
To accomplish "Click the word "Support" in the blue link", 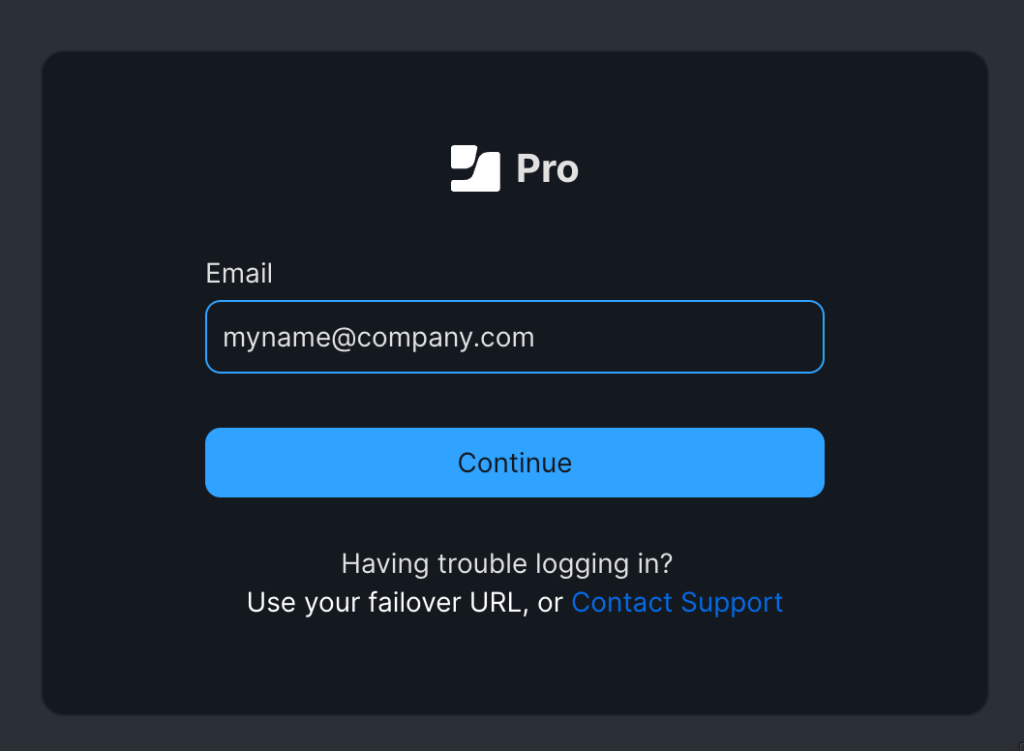I will click(x=731, y=603).
